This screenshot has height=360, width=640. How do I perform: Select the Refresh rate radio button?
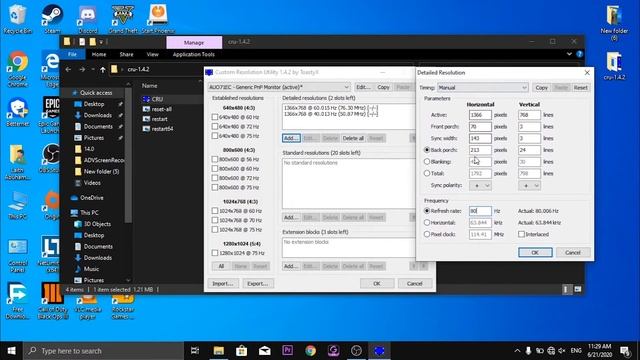click(x=427, y=211)
